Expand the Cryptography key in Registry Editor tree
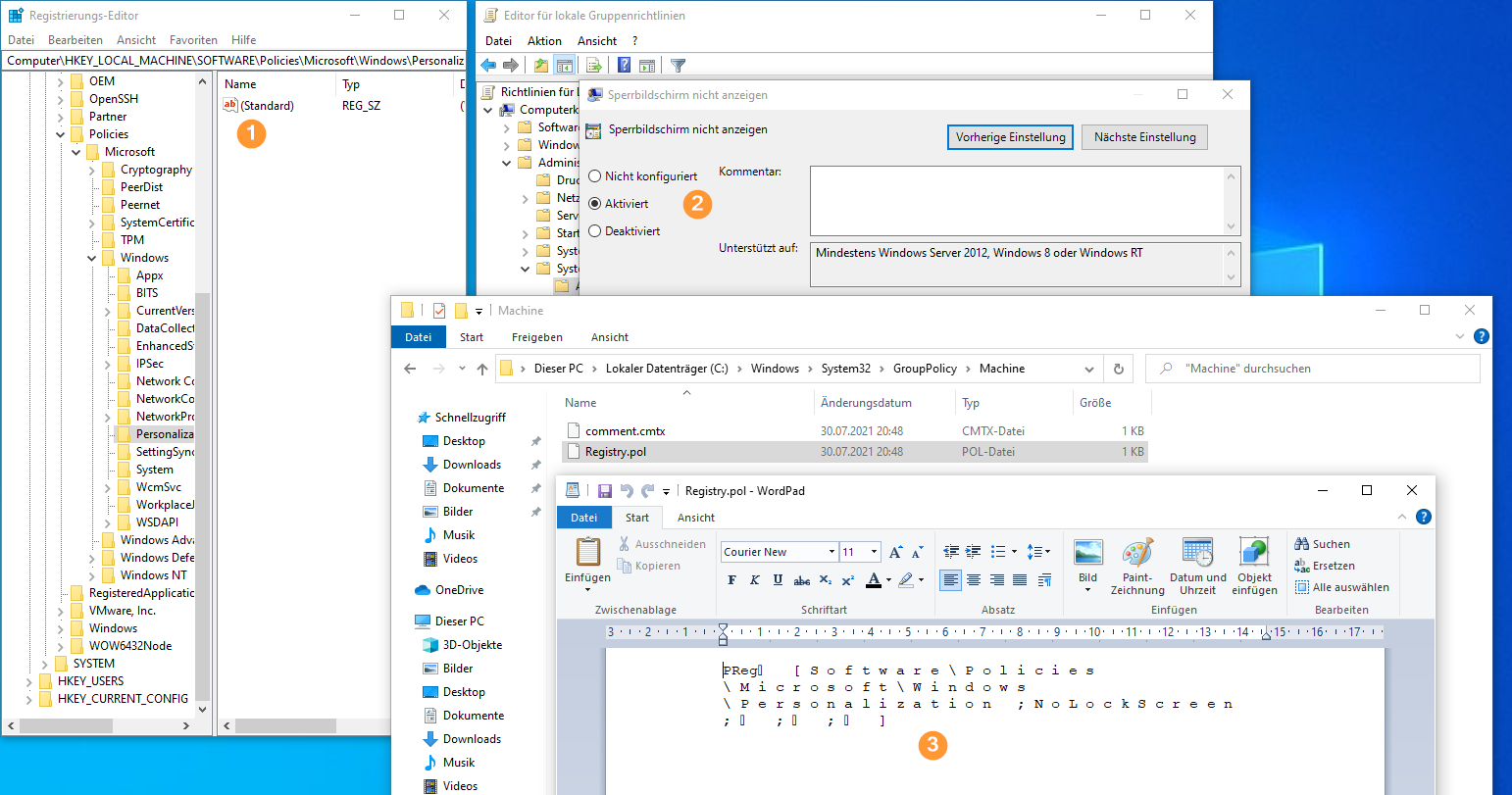 [92, 170]
